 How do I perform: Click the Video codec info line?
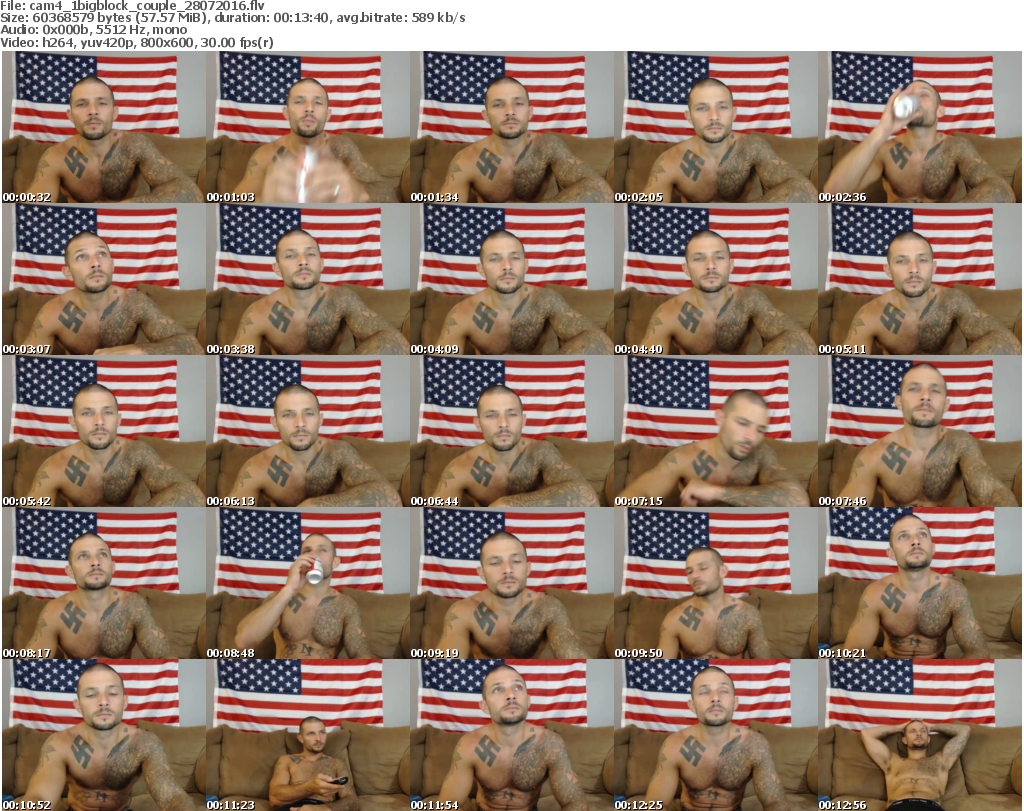137,42
